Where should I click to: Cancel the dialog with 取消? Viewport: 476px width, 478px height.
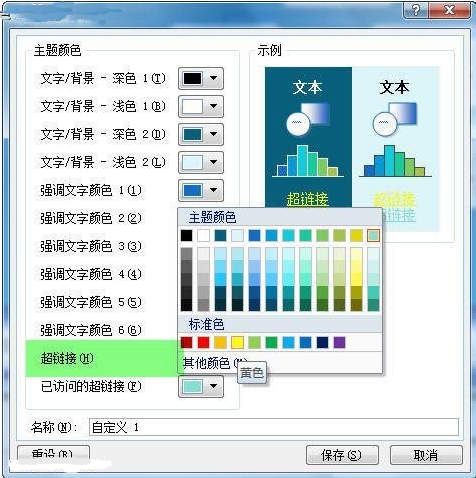426,455
